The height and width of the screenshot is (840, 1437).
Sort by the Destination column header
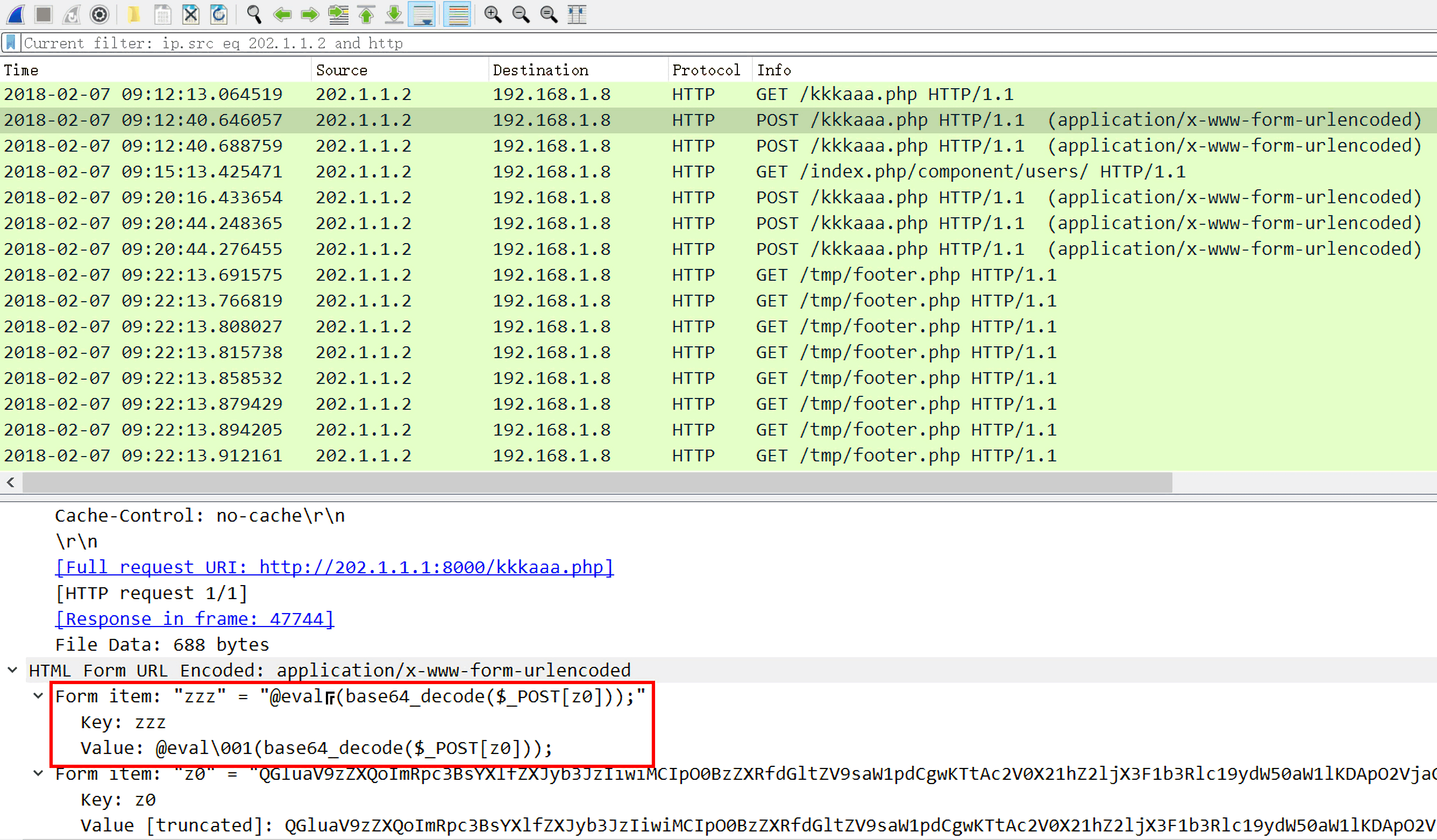[578, 69]
